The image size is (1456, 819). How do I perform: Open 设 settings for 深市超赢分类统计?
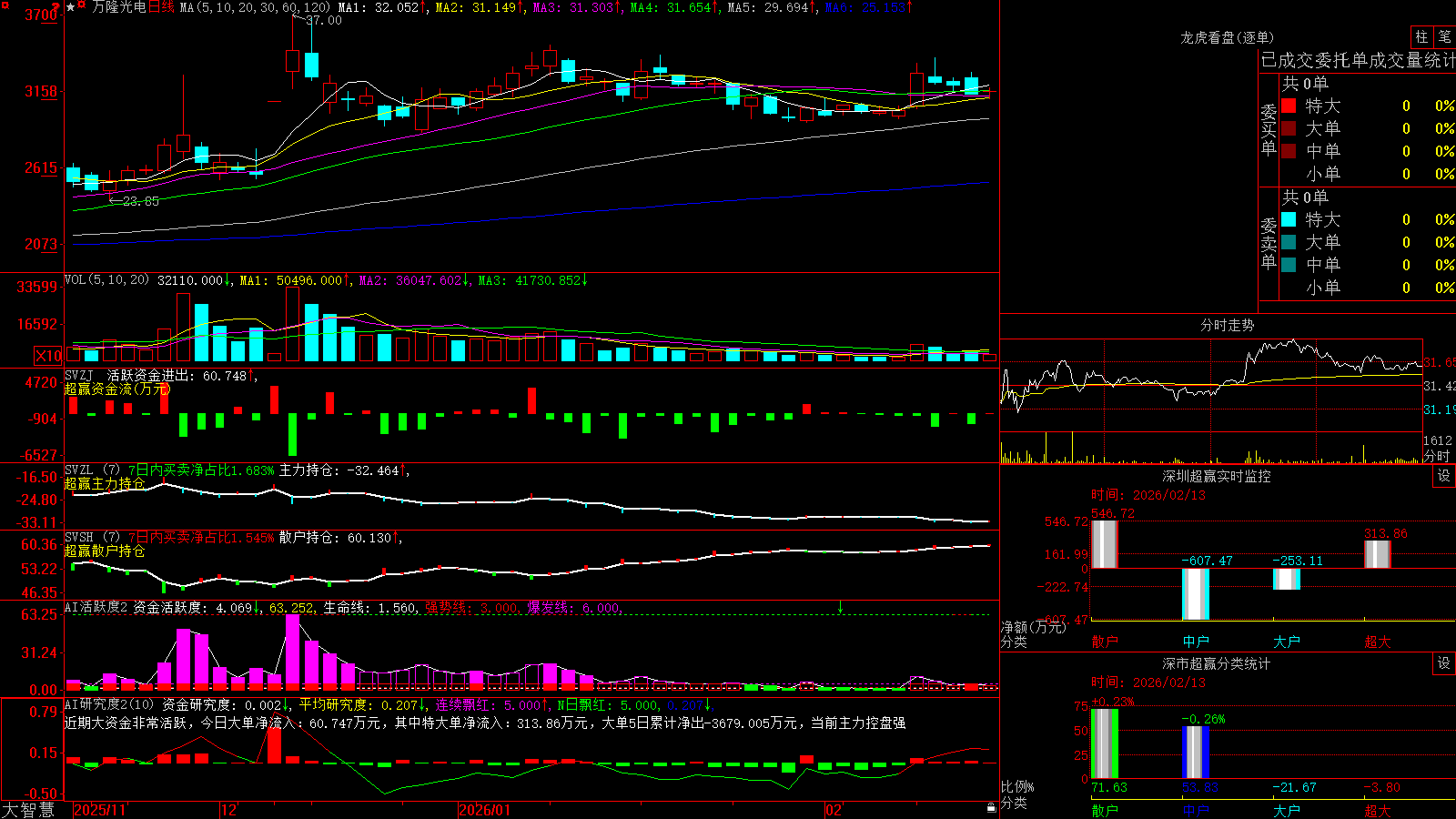1444,663
